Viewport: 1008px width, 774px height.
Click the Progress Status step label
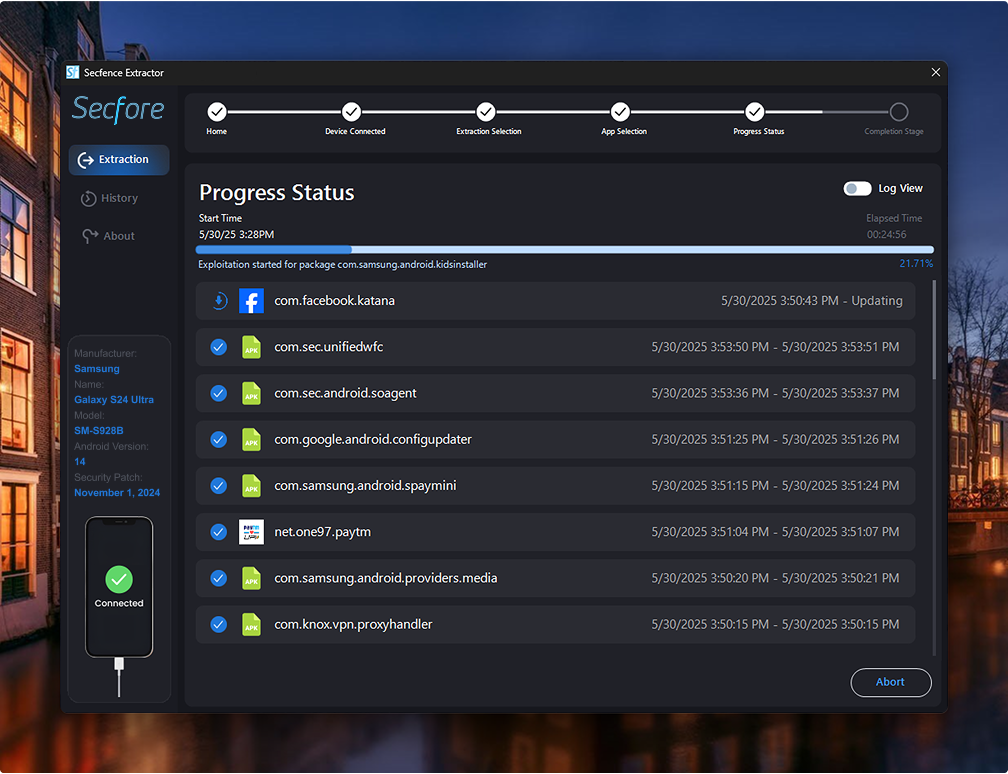pyautogui.click(x=759, y=132)
